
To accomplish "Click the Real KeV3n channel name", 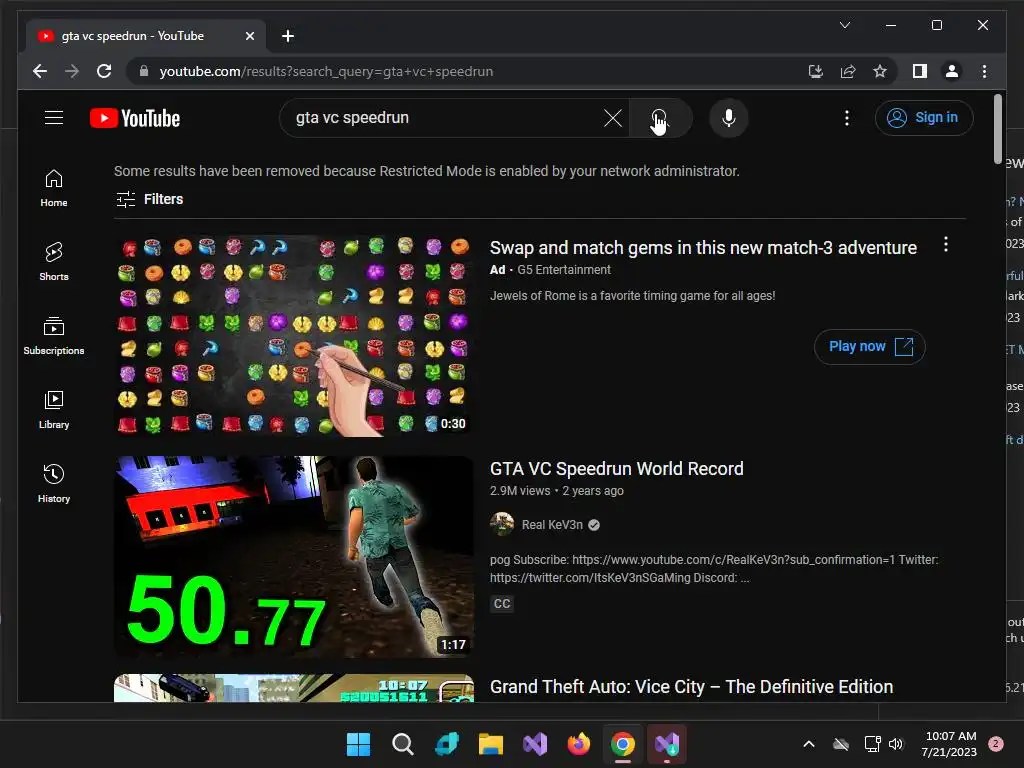I will pyautogui.click(x=552, y=525).
